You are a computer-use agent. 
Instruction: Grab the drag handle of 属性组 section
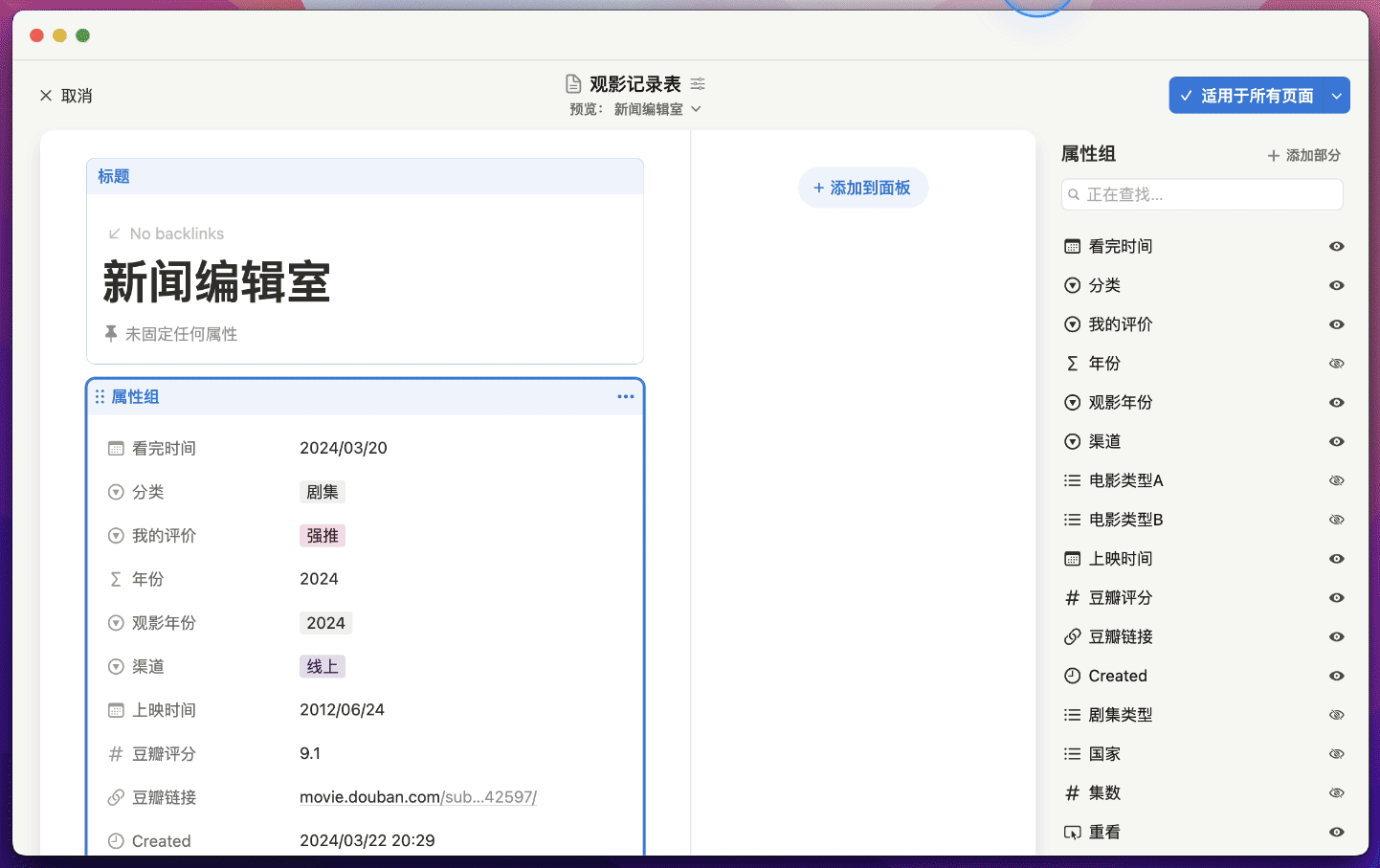[100, 396]
